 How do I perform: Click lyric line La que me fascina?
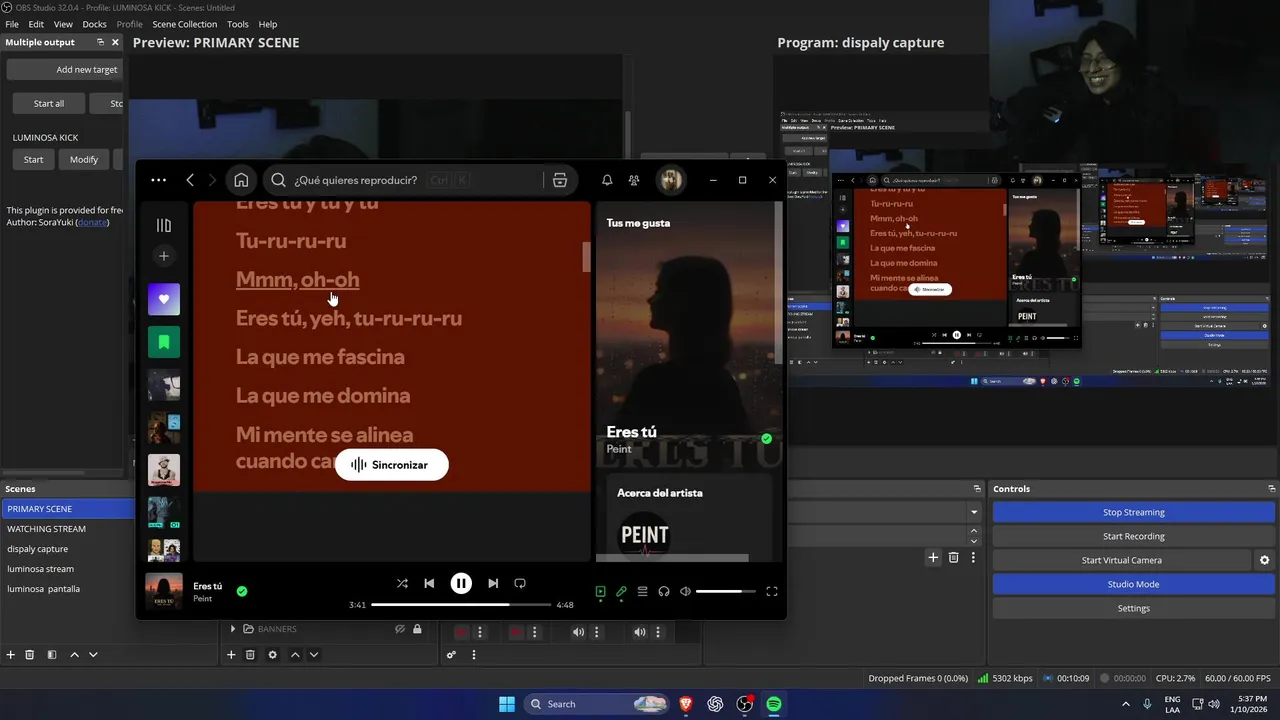coord(320,357)
